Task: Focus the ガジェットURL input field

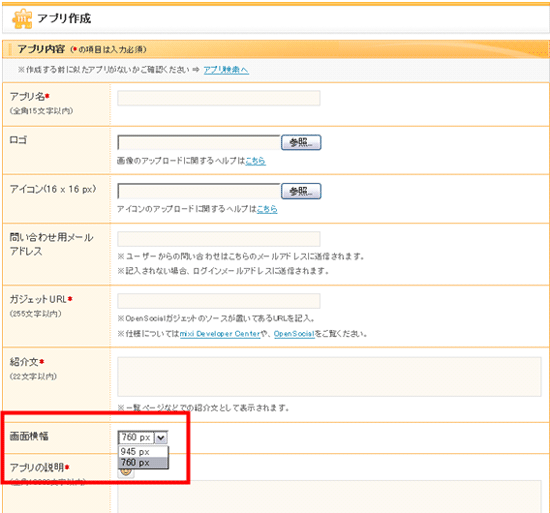Action: click(x=219, y=301)
